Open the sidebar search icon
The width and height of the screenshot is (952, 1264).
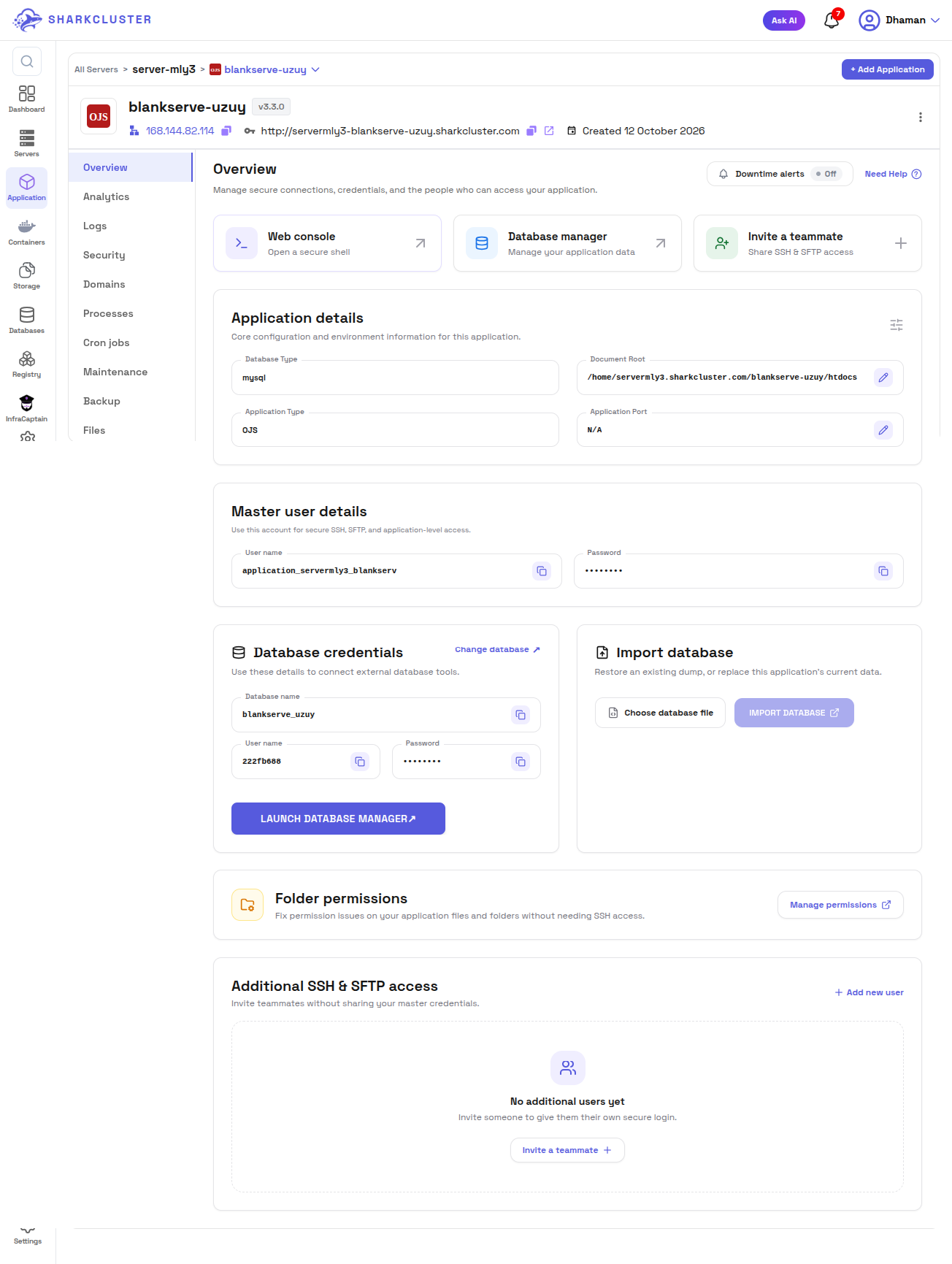pyautogui.click(x=27, y=61)
